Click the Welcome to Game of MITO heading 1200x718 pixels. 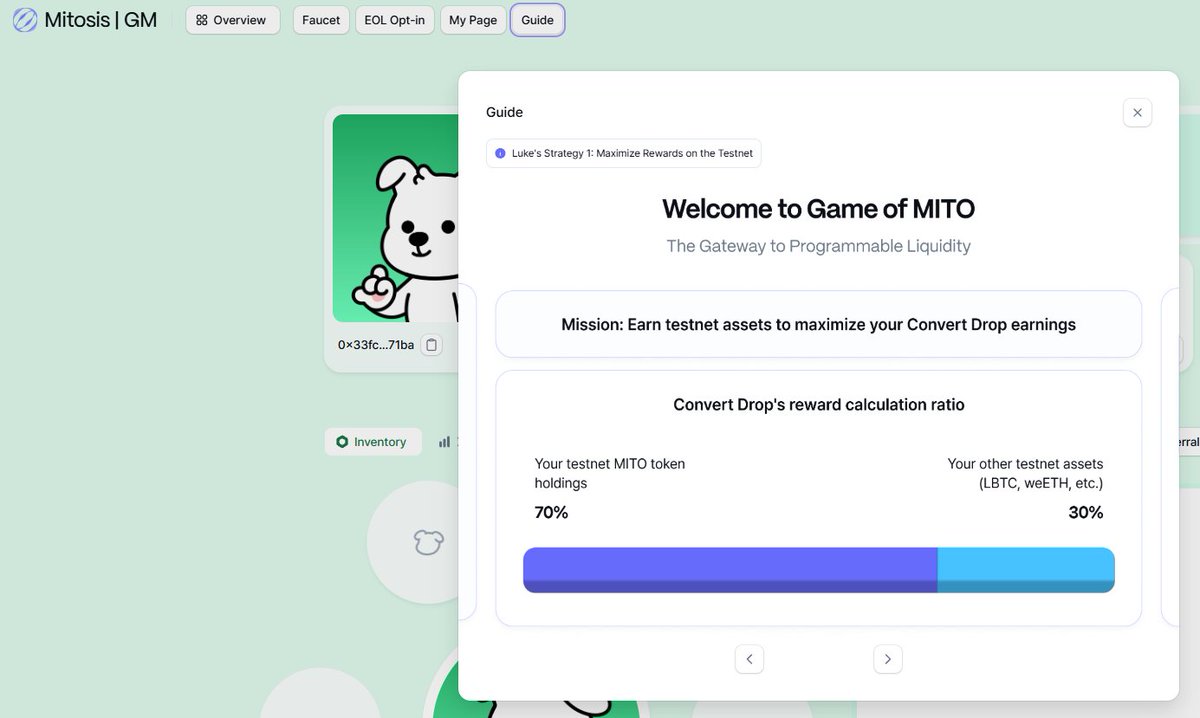tap(818, 209)
